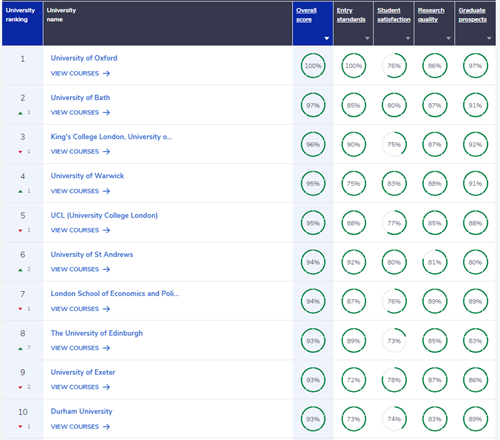Click Overall score sort arrow
This screenshot has height=440, width=500.
(327, 38)
